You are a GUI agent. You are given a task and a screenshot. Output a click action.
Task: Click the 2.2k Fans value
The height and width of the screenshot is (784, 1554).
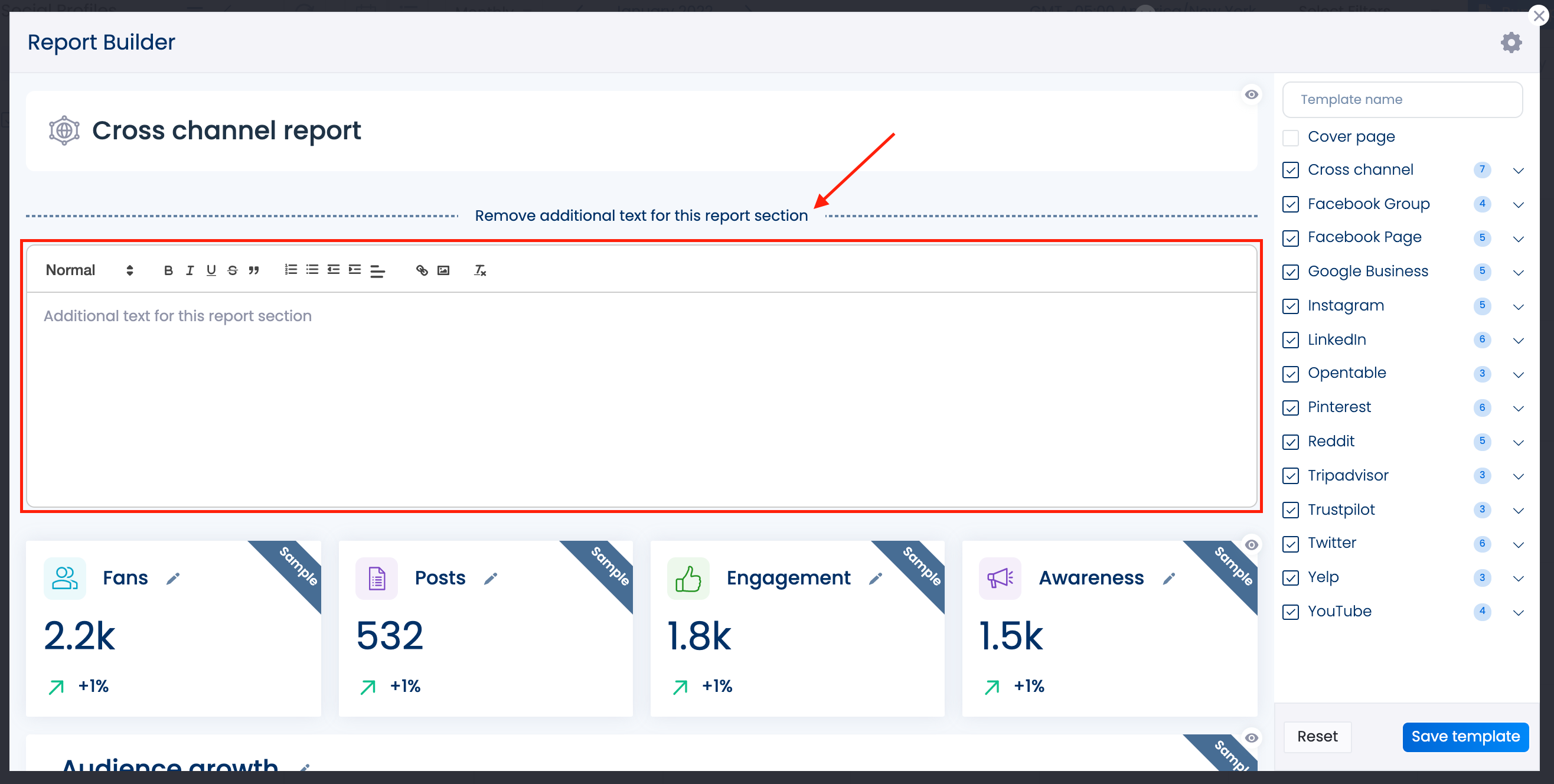pos(79,636)
